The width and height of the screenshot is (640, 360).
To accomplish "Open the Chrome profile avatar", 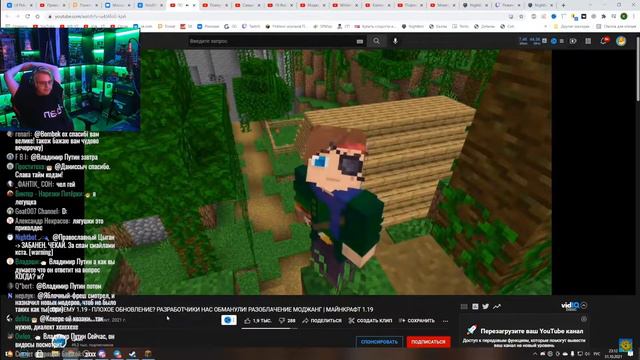I will [624, 16].
